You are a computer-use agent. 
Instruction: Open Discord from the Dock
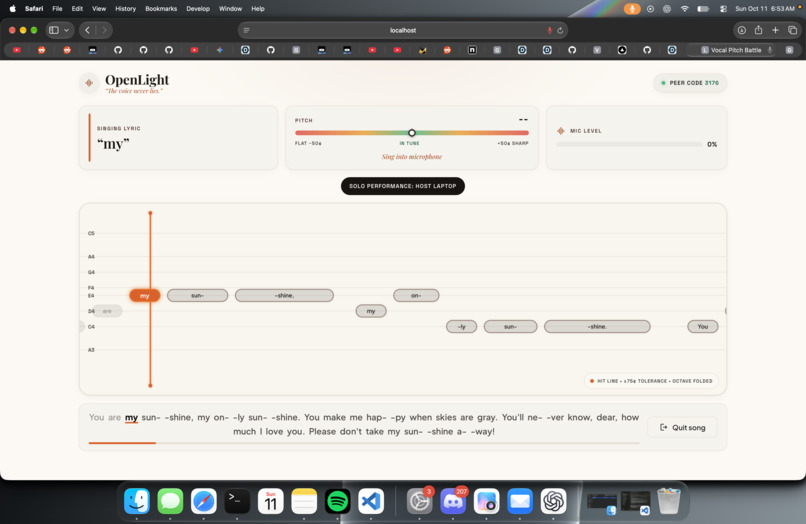click(x=453, y=501)
